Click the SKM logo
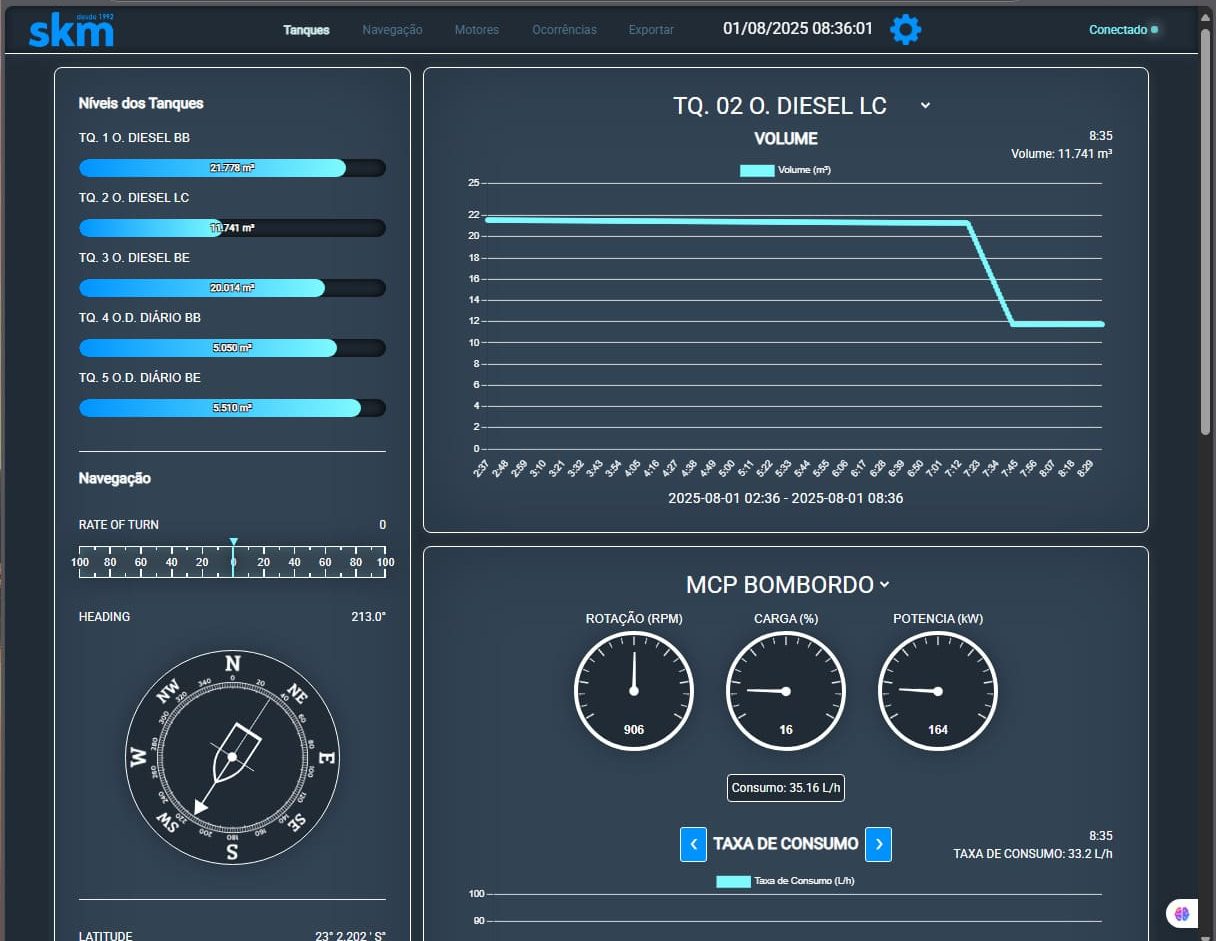This screenshot has width=1216, height=941. [x=71, y=31]
